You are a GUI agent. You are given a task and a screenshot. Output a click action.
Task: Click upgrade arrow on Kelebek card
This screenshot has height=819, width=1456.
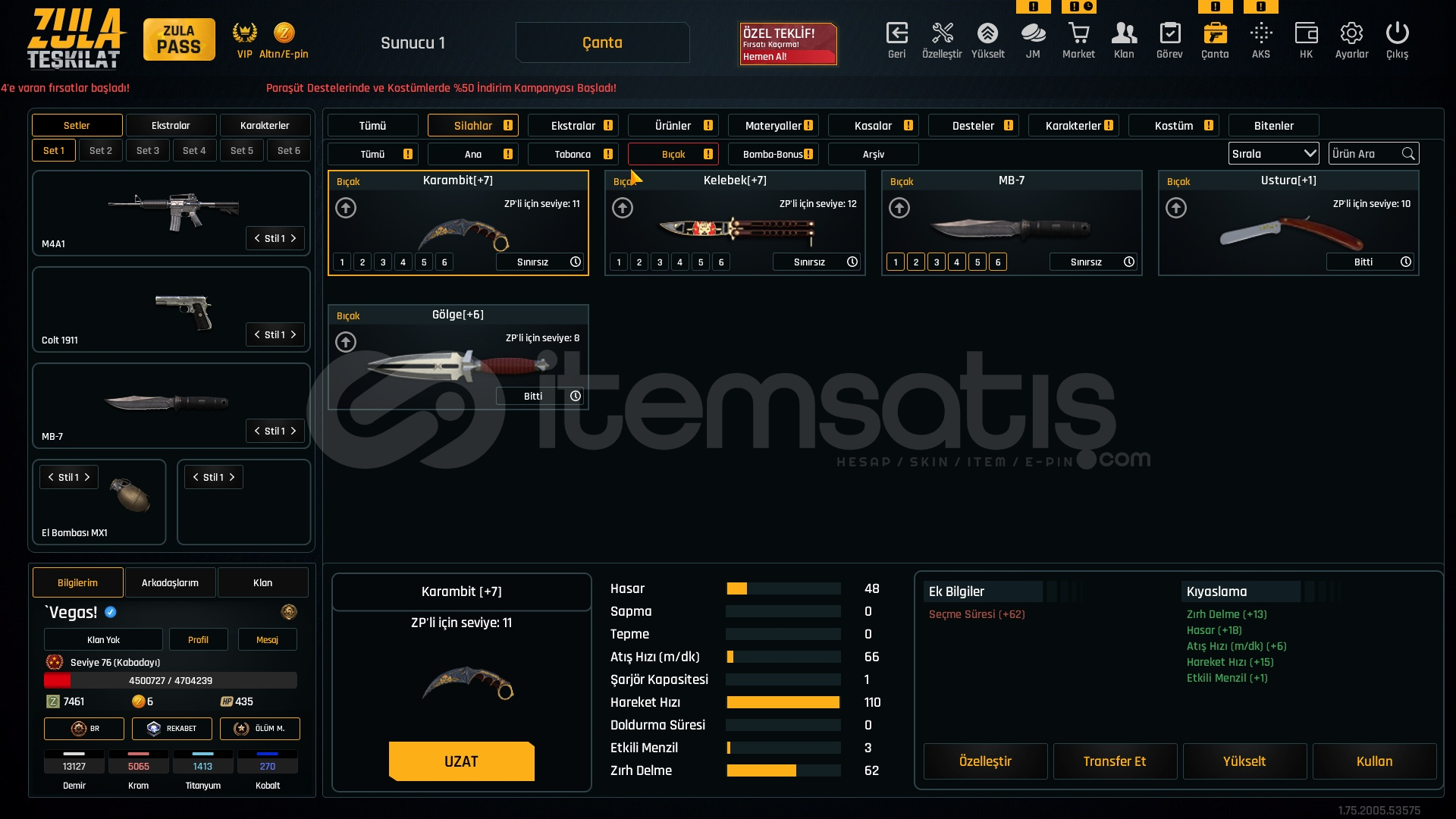(x=623, y=208)
